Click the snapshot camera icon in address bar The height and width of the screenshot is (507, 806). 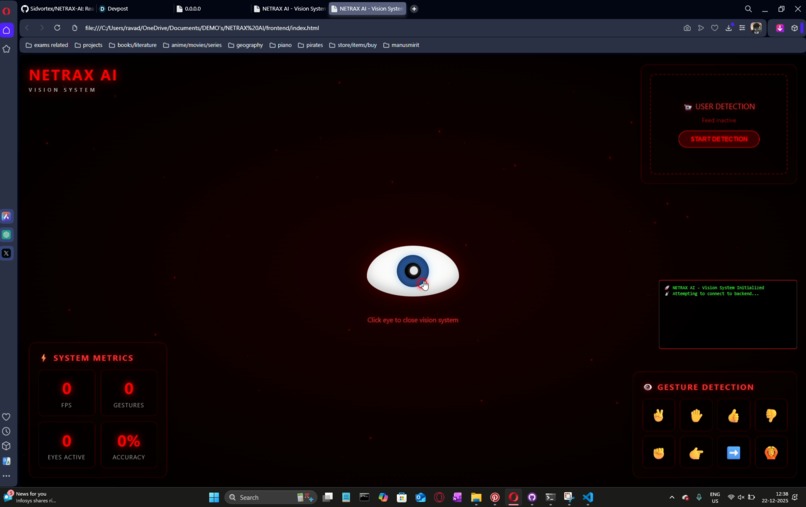pyautogui.click(x=687, y=28)
